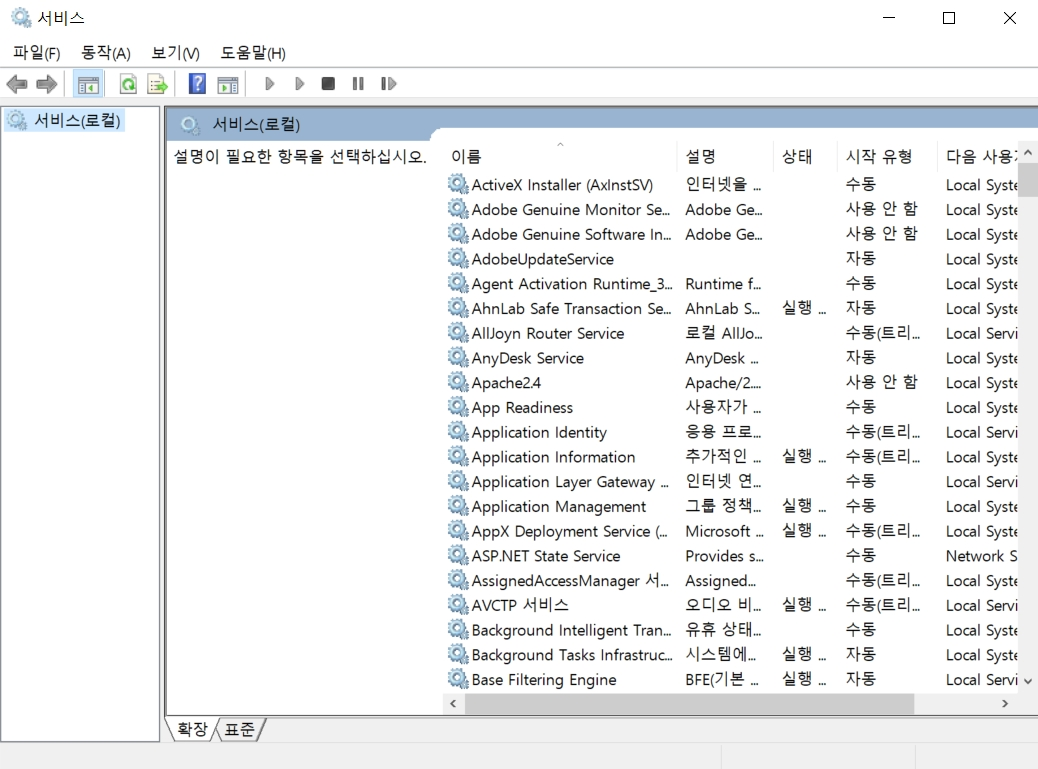Sort by the 설명 column header
The height and width of the screenshot is (769, 1038).
[726, 156]
